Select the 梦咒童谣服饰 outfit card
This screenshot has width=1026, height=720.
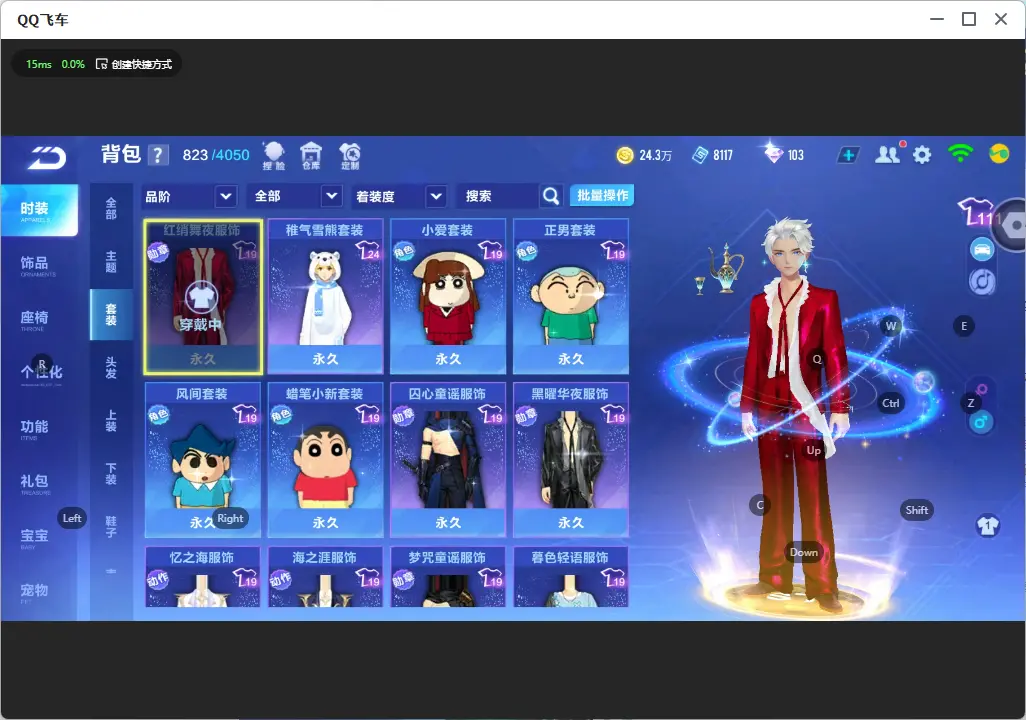(448, 577)
